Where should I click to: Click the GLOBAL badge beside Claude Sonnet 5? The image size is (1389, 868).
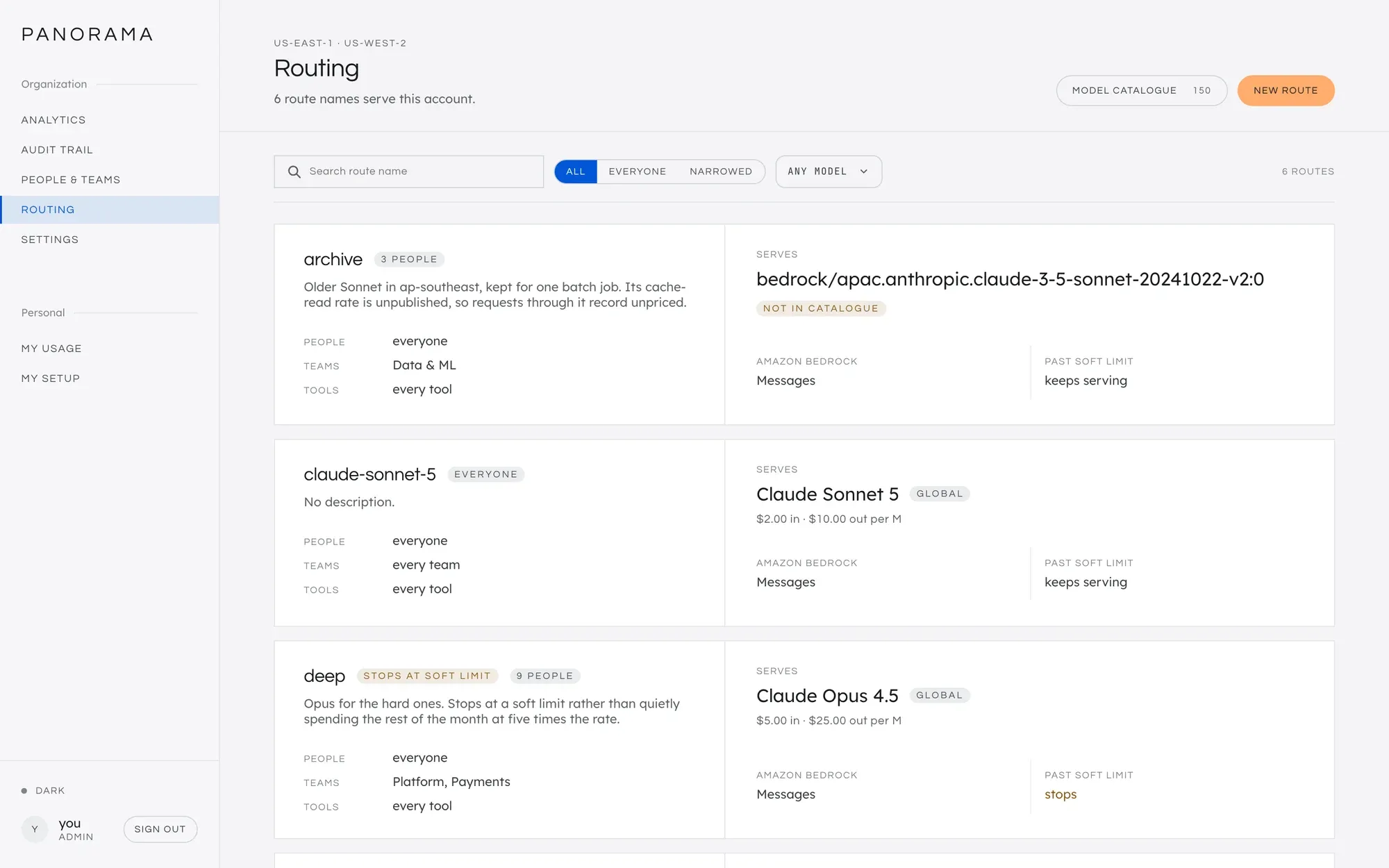(x=940, y=494)
